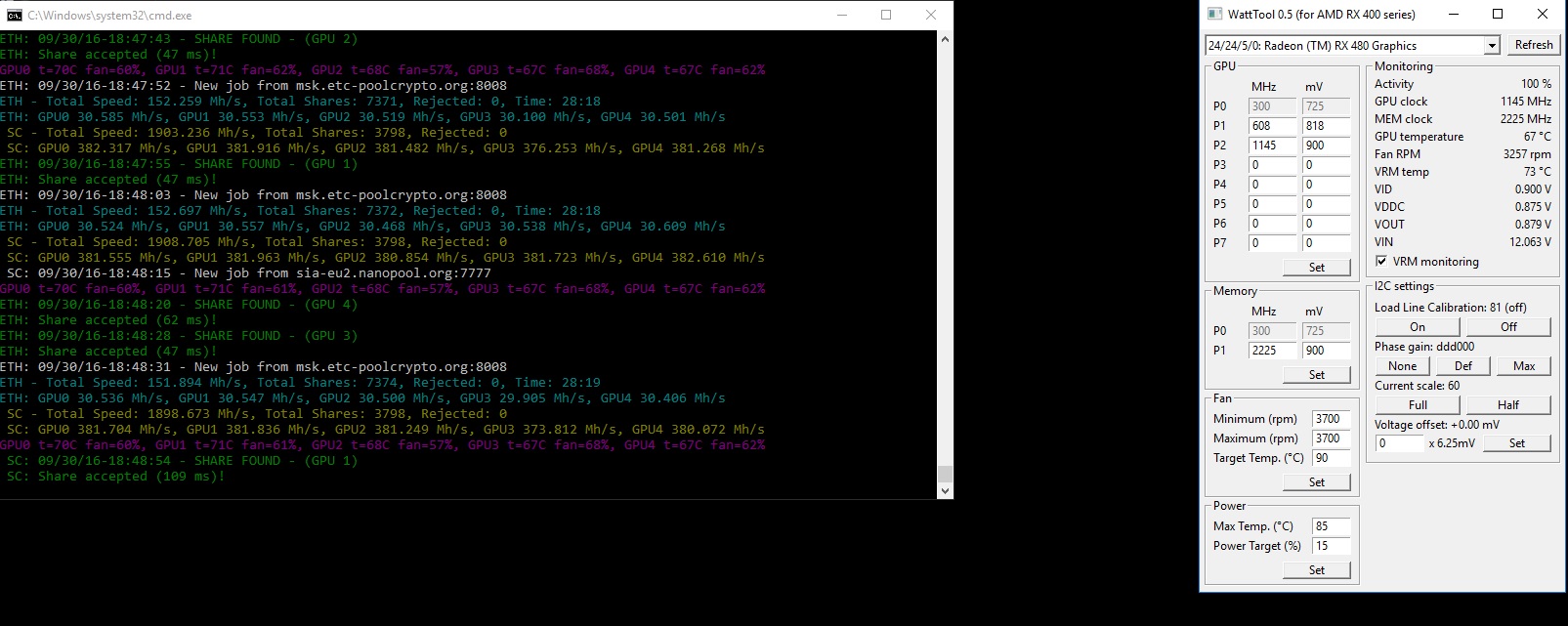Select Max phase gain
The width and height of the screenshot is (1568, 626).
coord(1523,366)
